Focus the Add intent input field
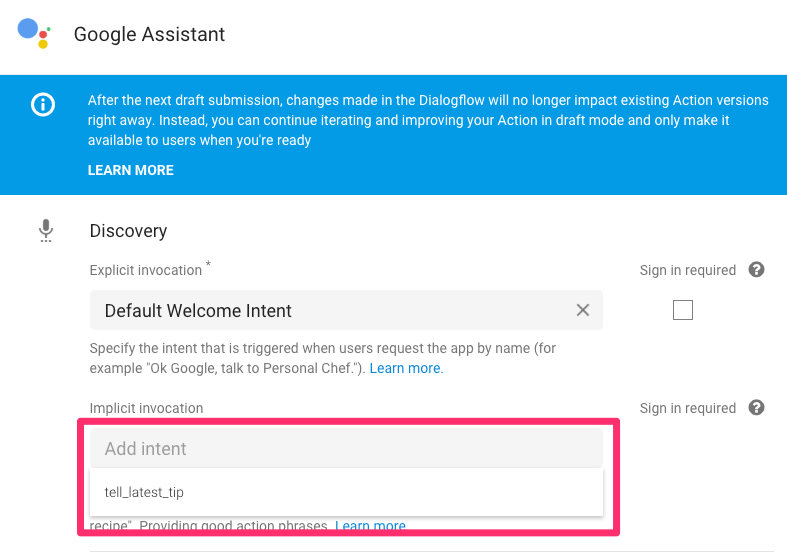The image size is (787, 554). 346,449
